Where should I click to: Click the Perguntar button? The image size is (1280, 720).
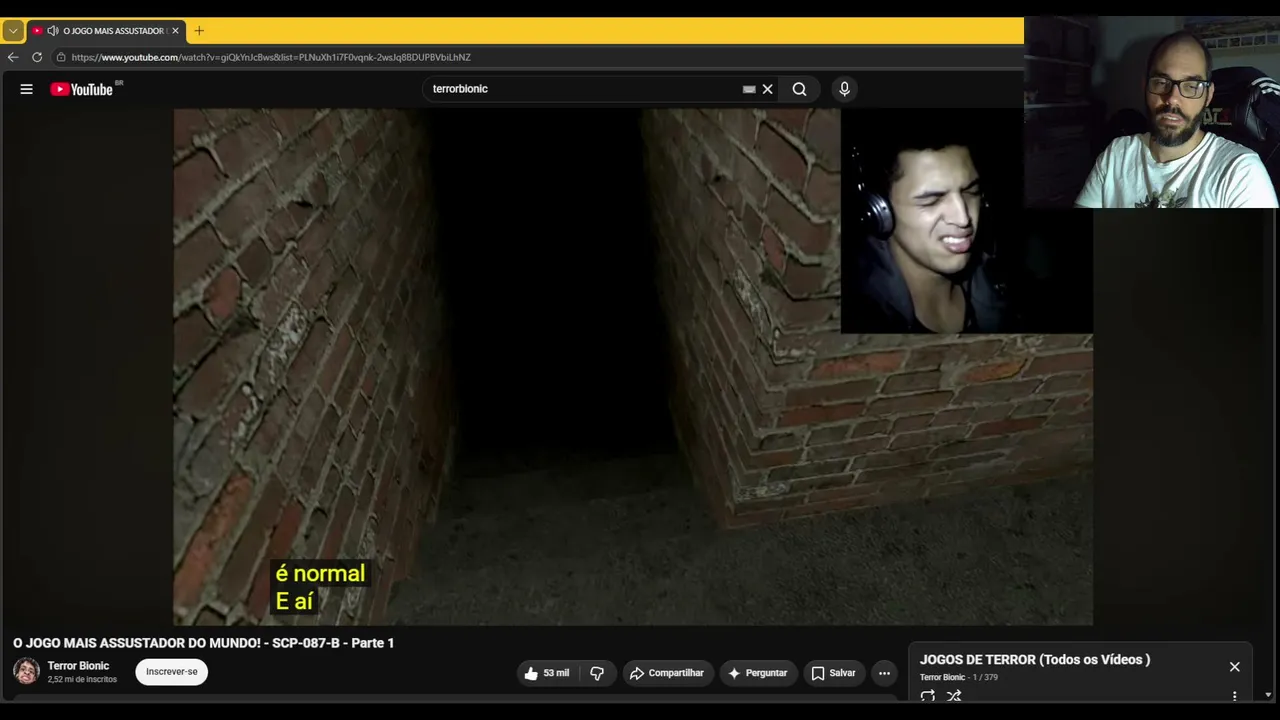point(758,673)
